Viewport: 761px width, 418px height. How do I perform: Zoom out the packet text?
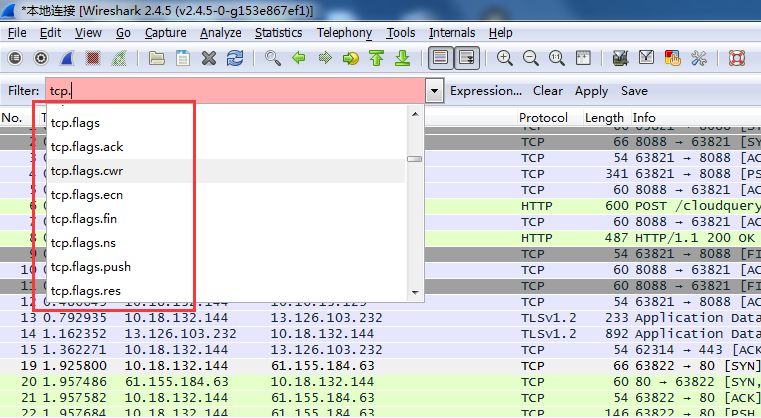530,59
